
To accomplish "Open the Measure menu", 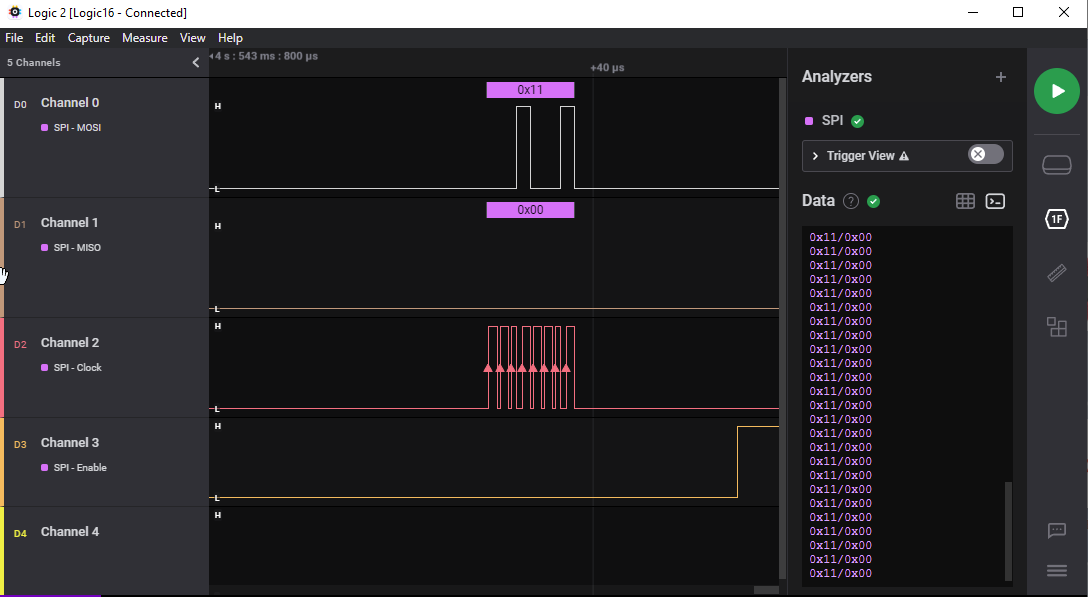I will (x=145, y=37).
